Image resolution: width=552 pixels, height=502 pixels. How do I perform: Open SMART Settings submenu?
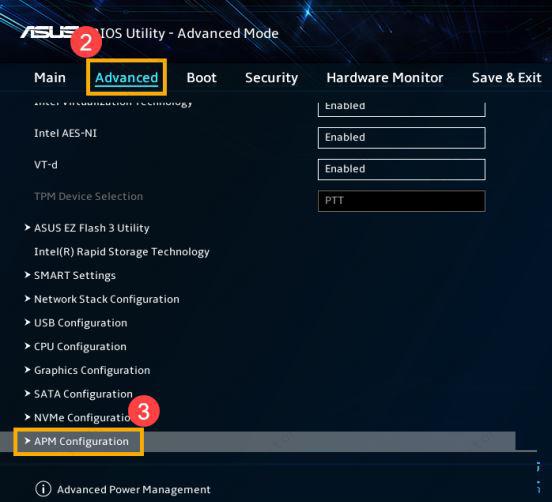click(75, 275)
